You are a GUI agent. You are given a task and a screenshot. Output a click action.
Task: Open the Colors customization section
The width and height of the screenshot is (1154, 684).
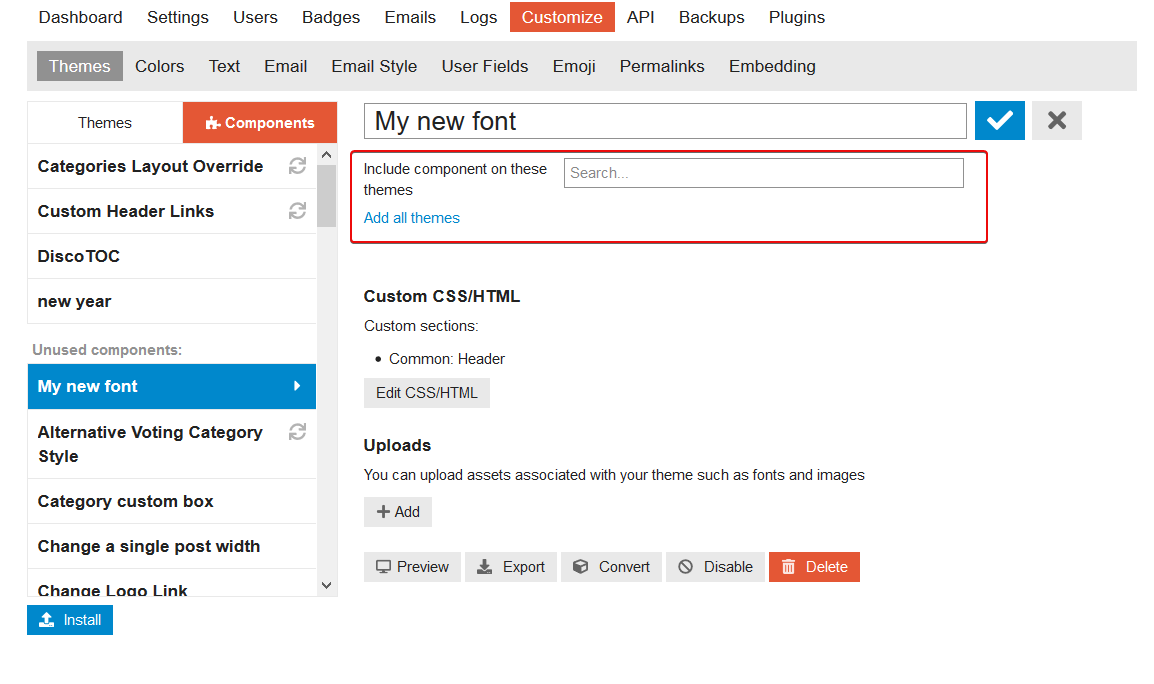point(160,66)
